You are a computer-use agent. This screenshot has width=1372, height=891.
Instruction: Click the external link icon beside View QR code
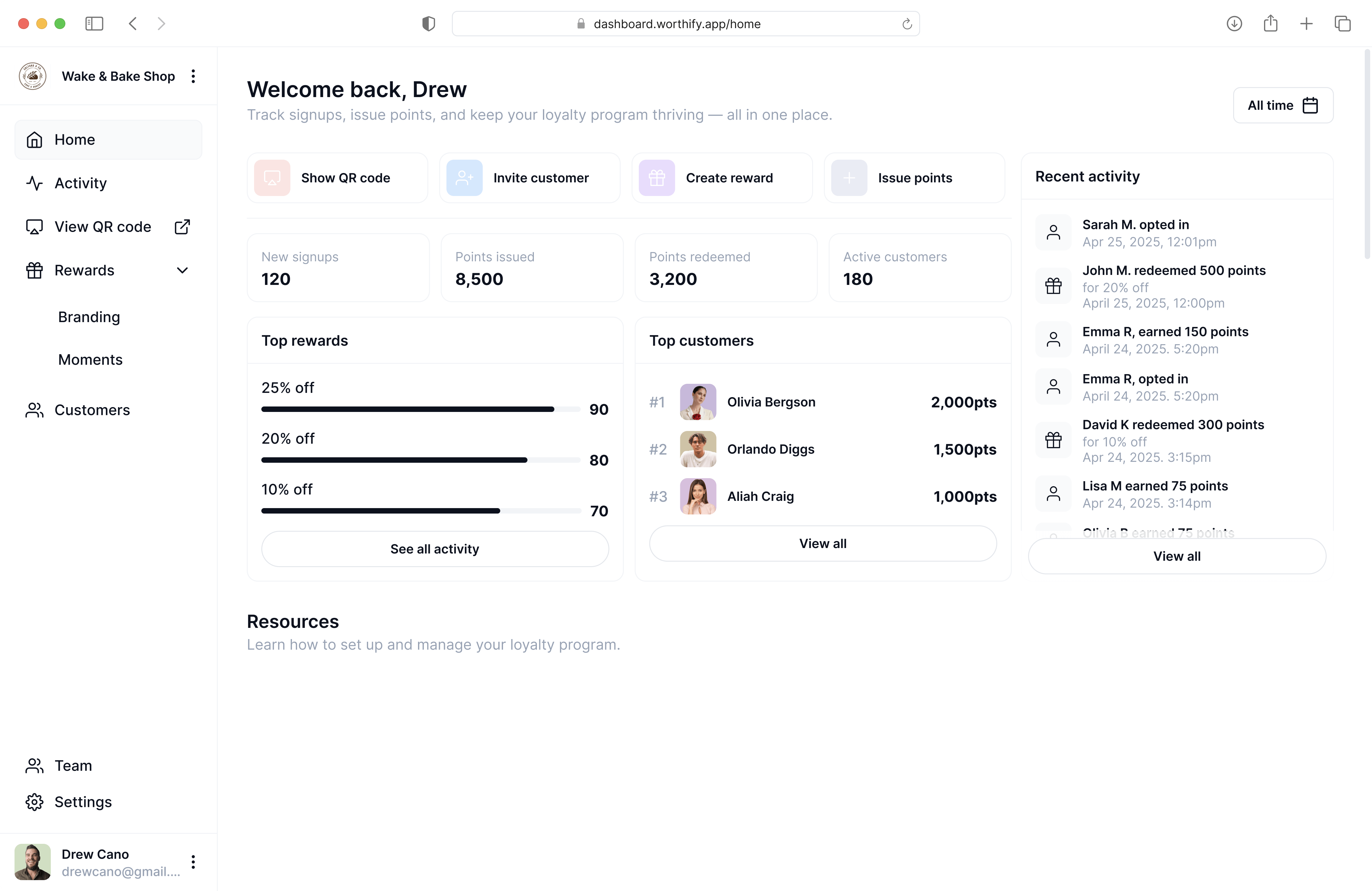pyautogui.click(x=182, y=227)
